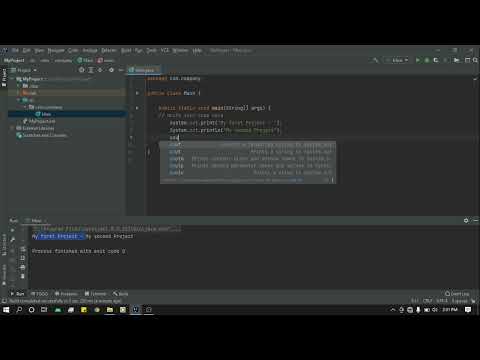Open Run panel settings gear icon
This screenshot has height=360, width=480.
466,220
